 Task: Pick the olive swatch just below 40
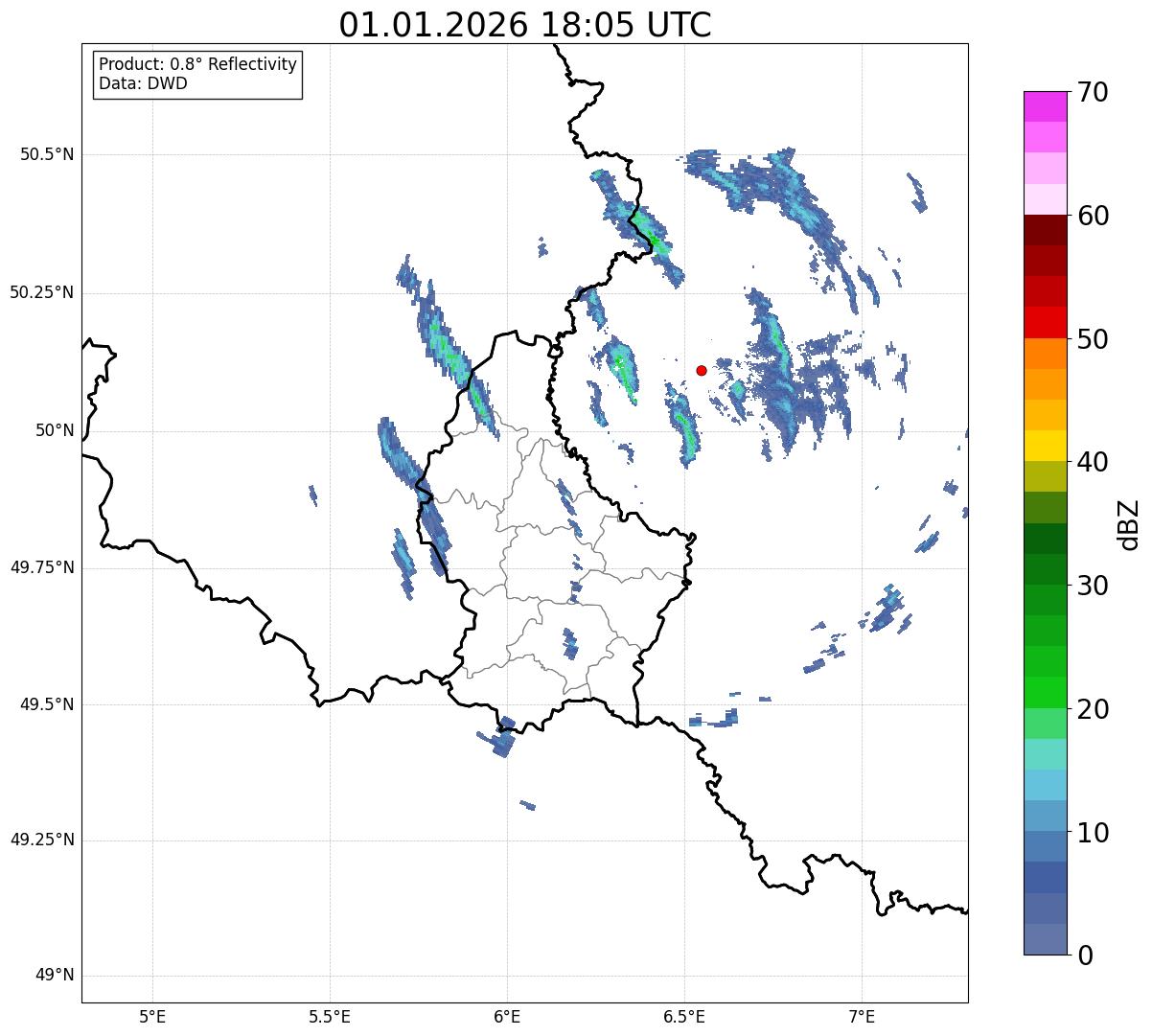(x=1046, y=476)
